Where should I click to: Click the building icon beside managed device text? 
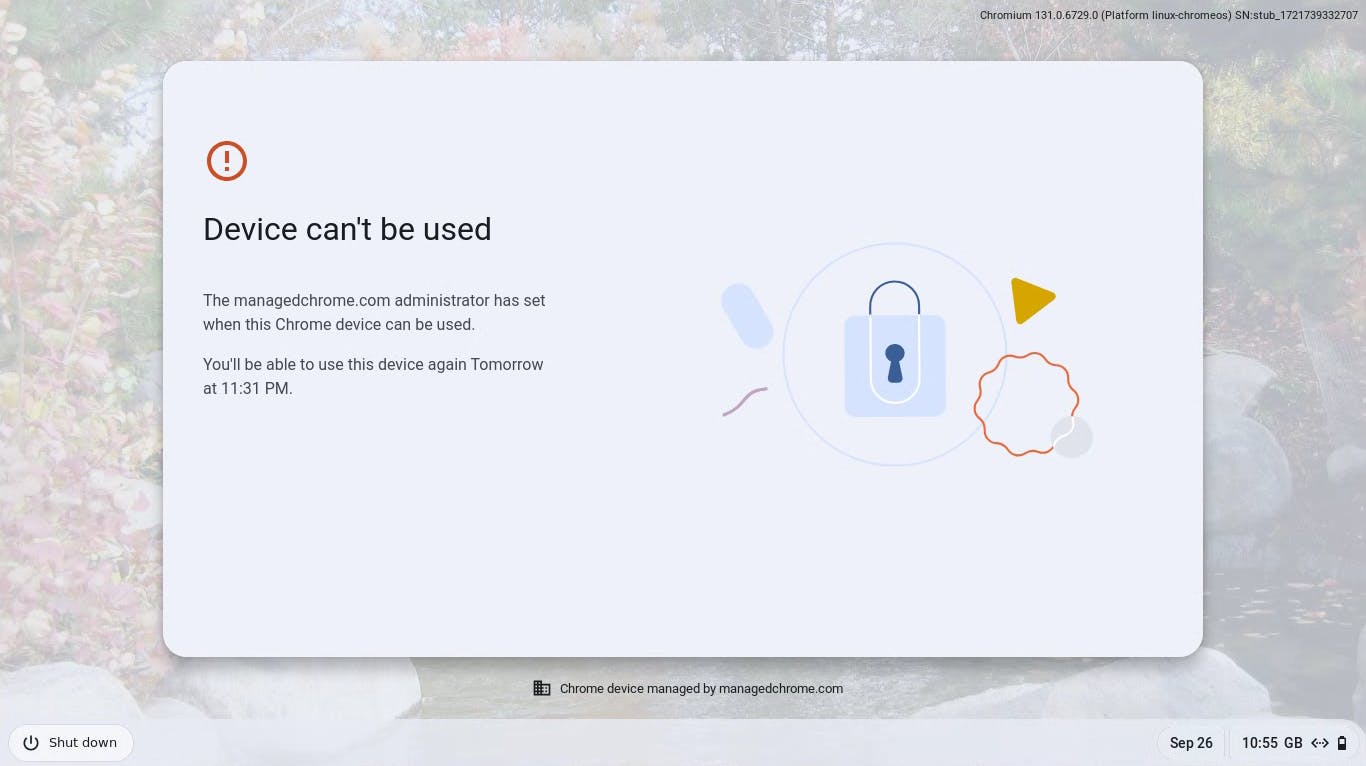(x=542, y=688)
